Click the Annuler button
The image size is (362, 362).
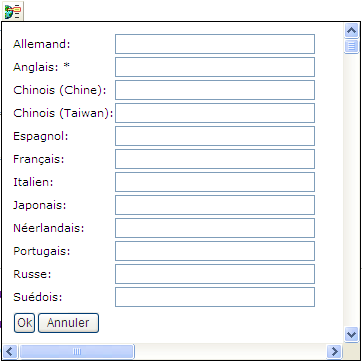click(68, 323)
